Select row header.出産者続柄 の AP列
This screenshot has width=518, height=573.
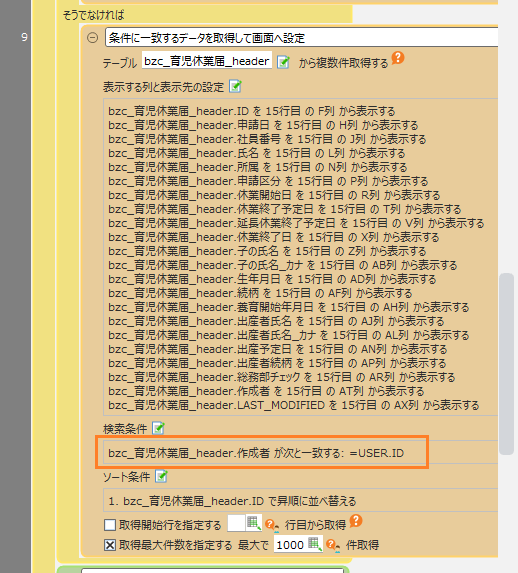[277, 363]
